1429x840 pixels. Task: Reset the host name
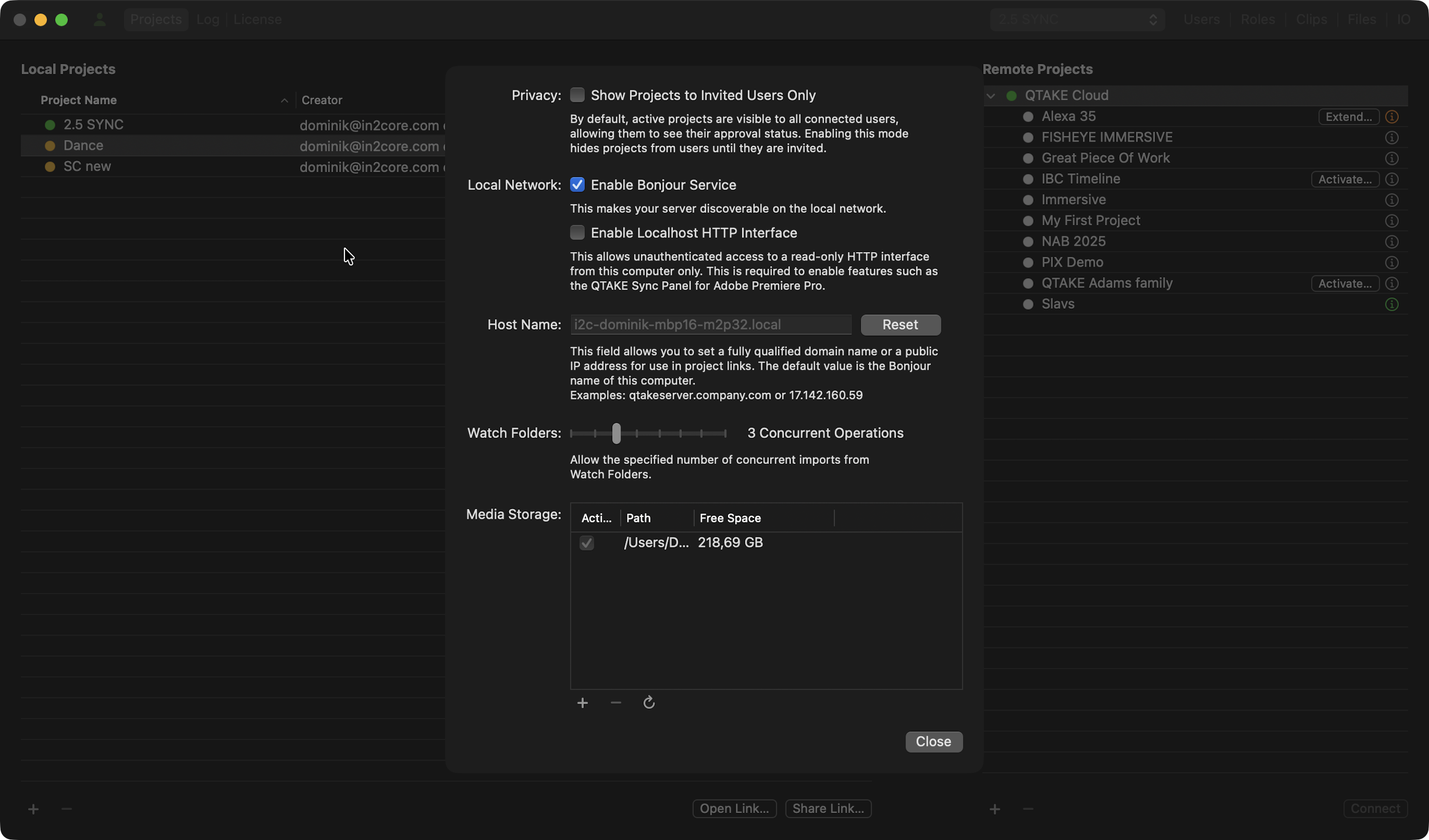click(x=900, y=325)
